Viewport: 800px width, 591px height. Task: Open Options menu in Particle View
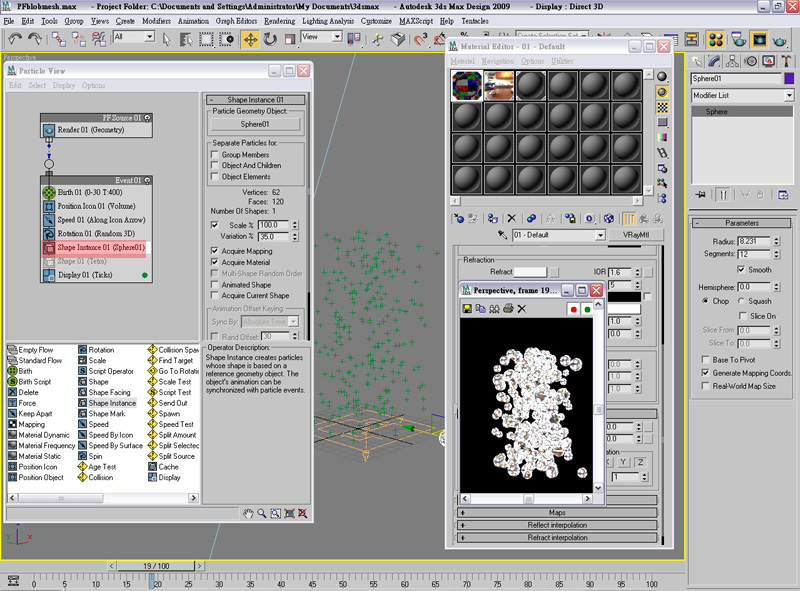(93, 85)
